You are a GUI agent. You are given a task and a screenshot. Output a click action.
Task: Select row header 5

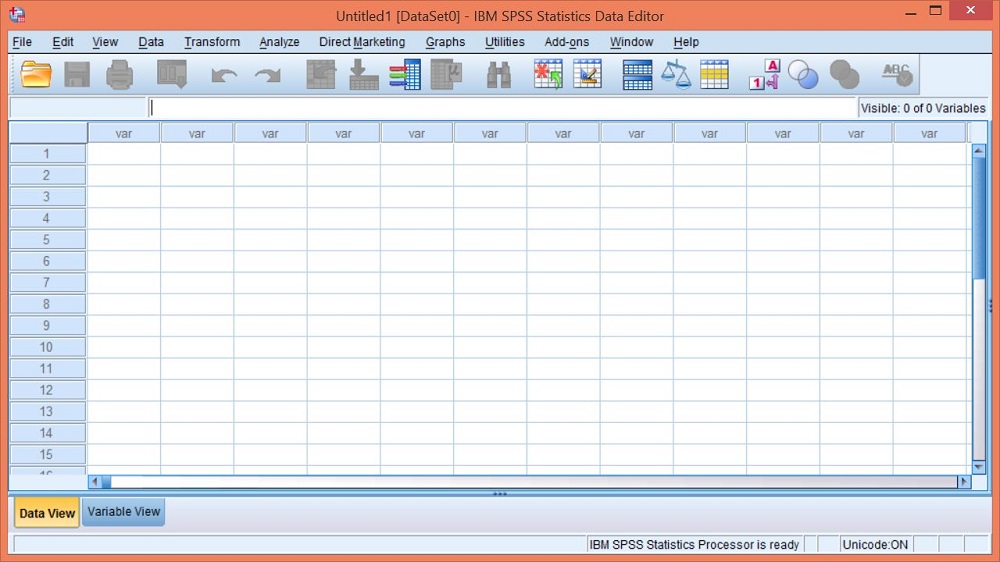pyautogui.click(x=47, y=240)
